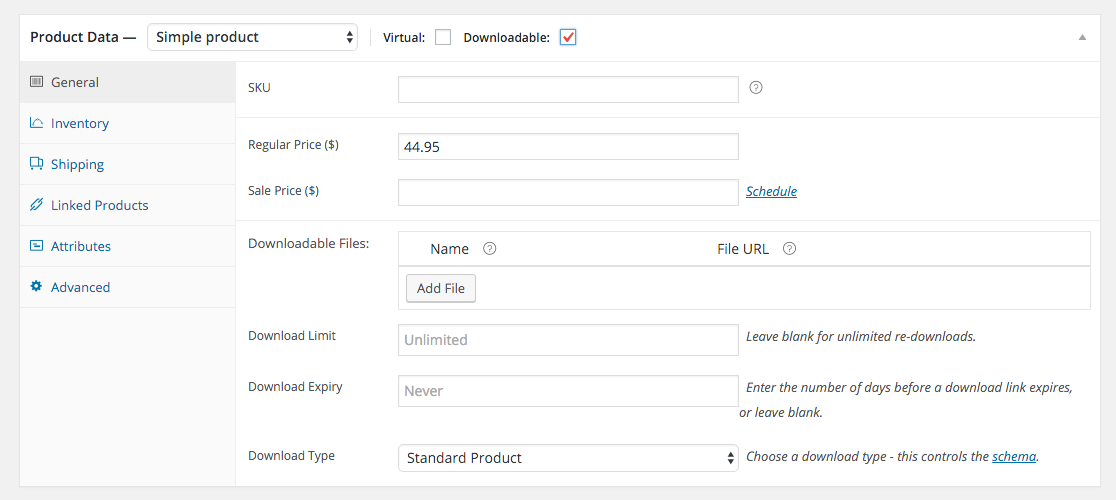Select the Advanced tab
1116x500 pixels.
[x=127, y=287]
